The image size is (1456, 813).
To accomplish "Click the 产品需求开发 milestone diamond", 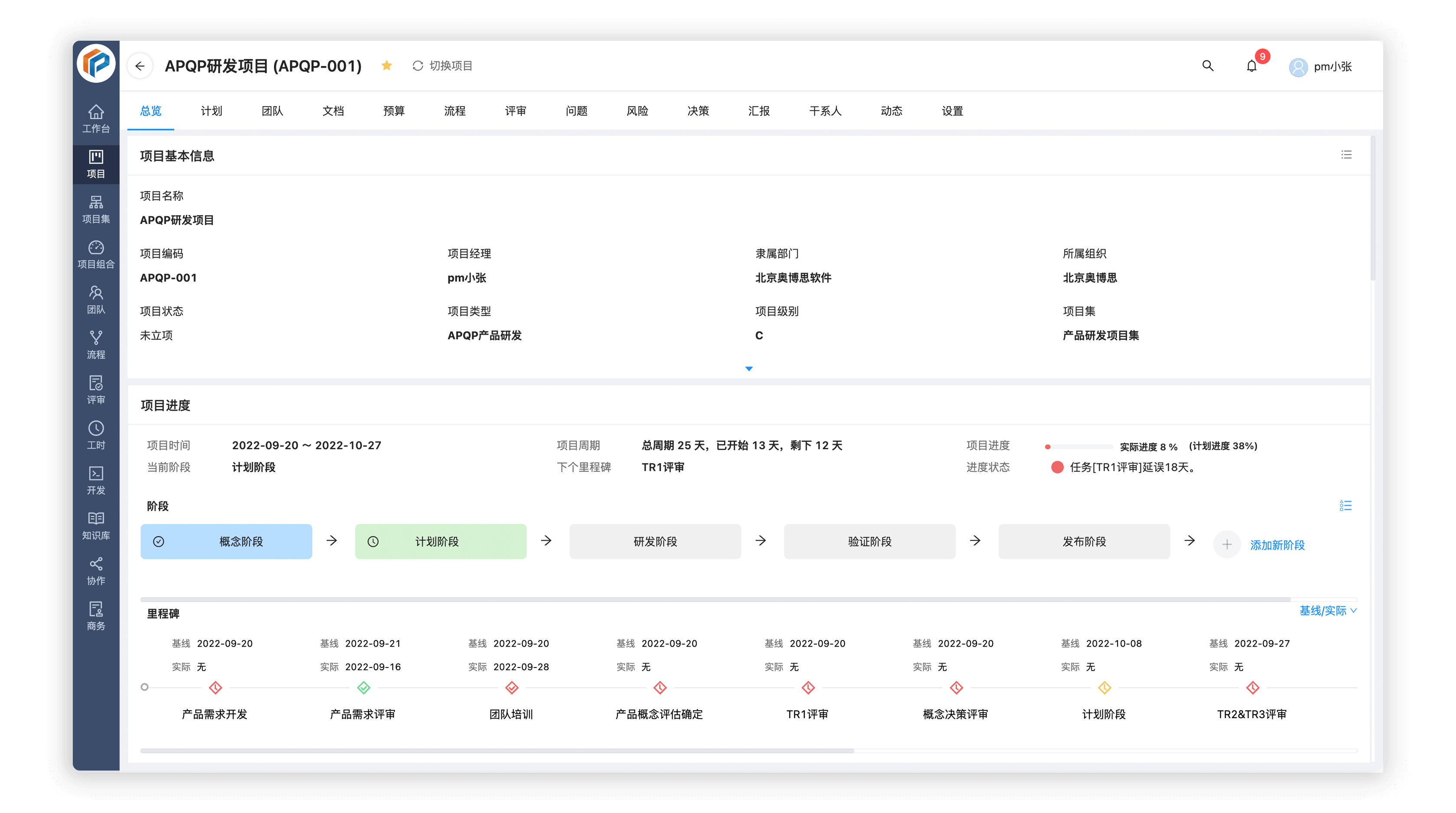I will tap(215, 687).
